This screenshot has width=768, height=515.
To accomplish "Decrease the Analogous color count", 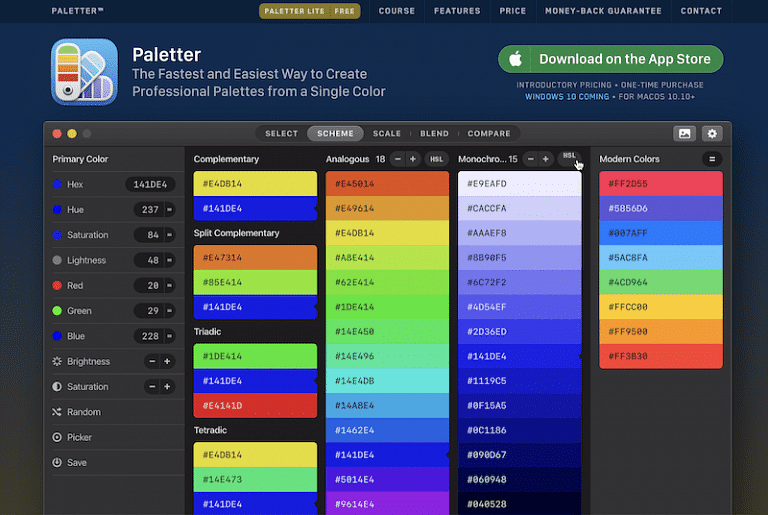I will point(397,159).
